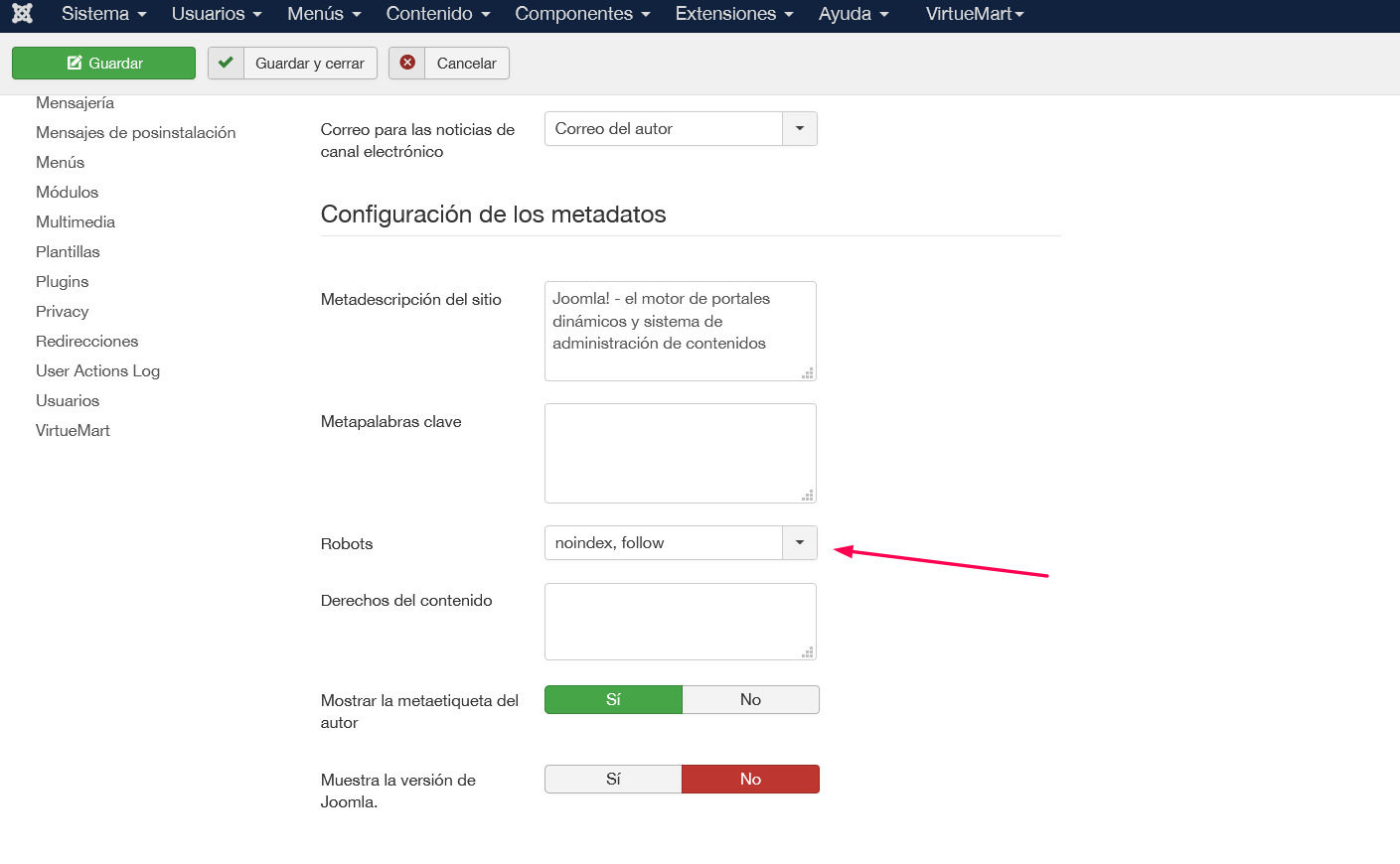Open the Contenido menu
This screenshot has height=864, width=1400.
point(438,14)
